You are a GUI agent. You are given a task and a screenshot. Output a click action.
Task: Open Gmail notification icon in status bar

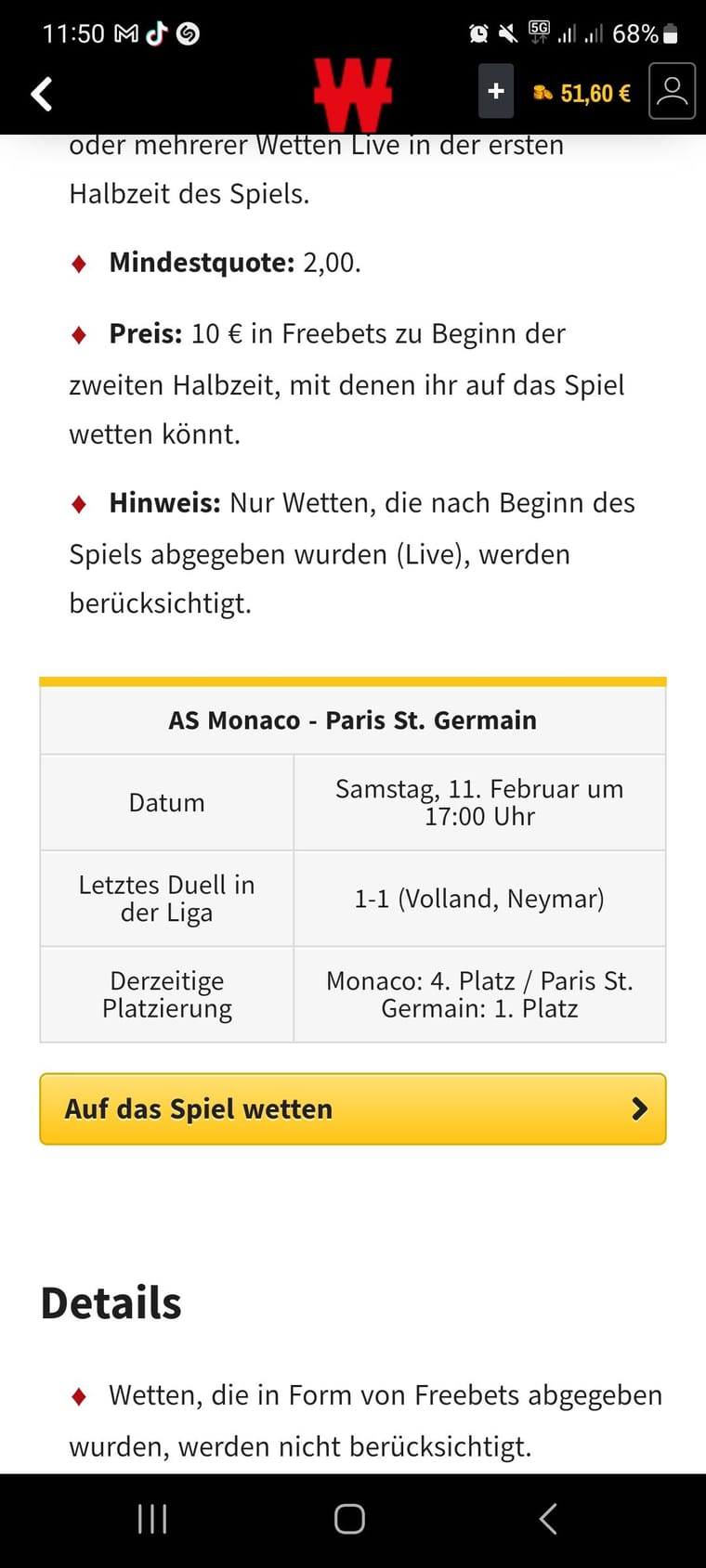point(126,34)
